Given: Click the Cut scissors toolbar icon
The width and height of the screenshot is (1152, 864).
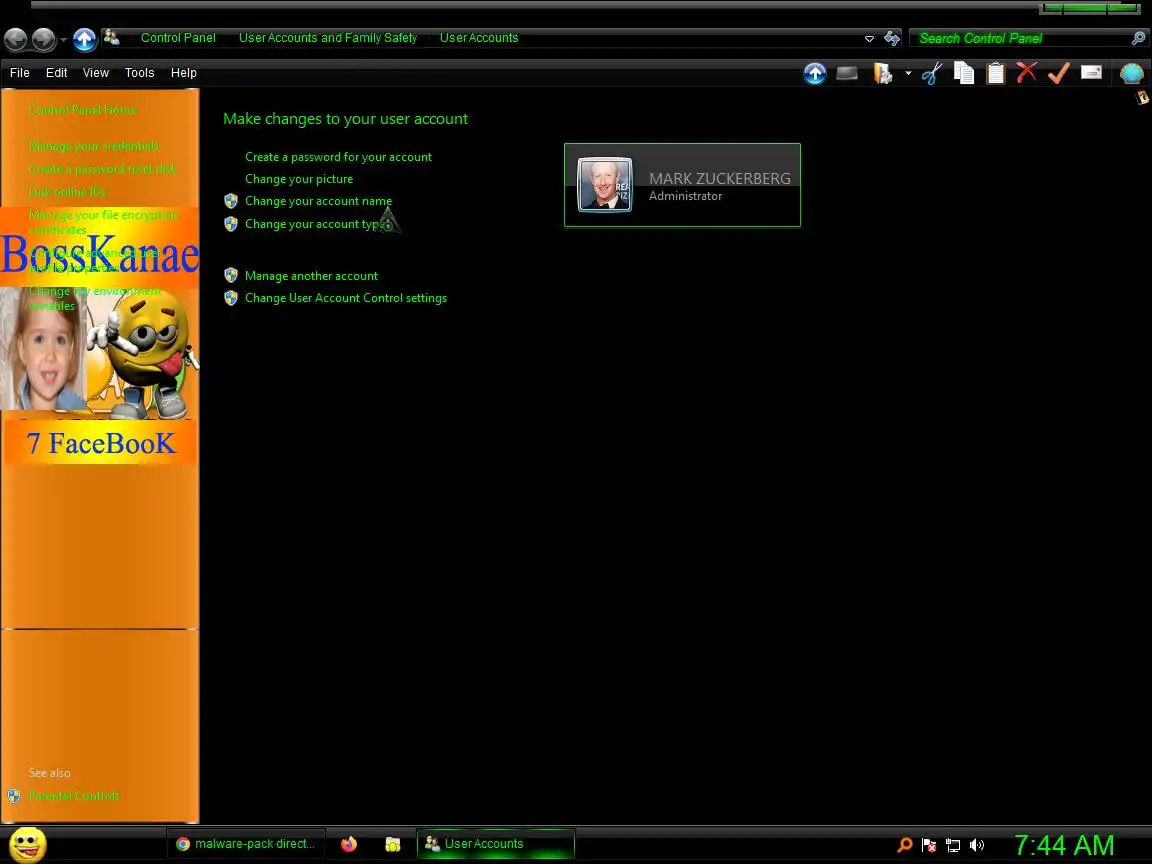Looking at the screenshot, I should (x=932, y=73).
